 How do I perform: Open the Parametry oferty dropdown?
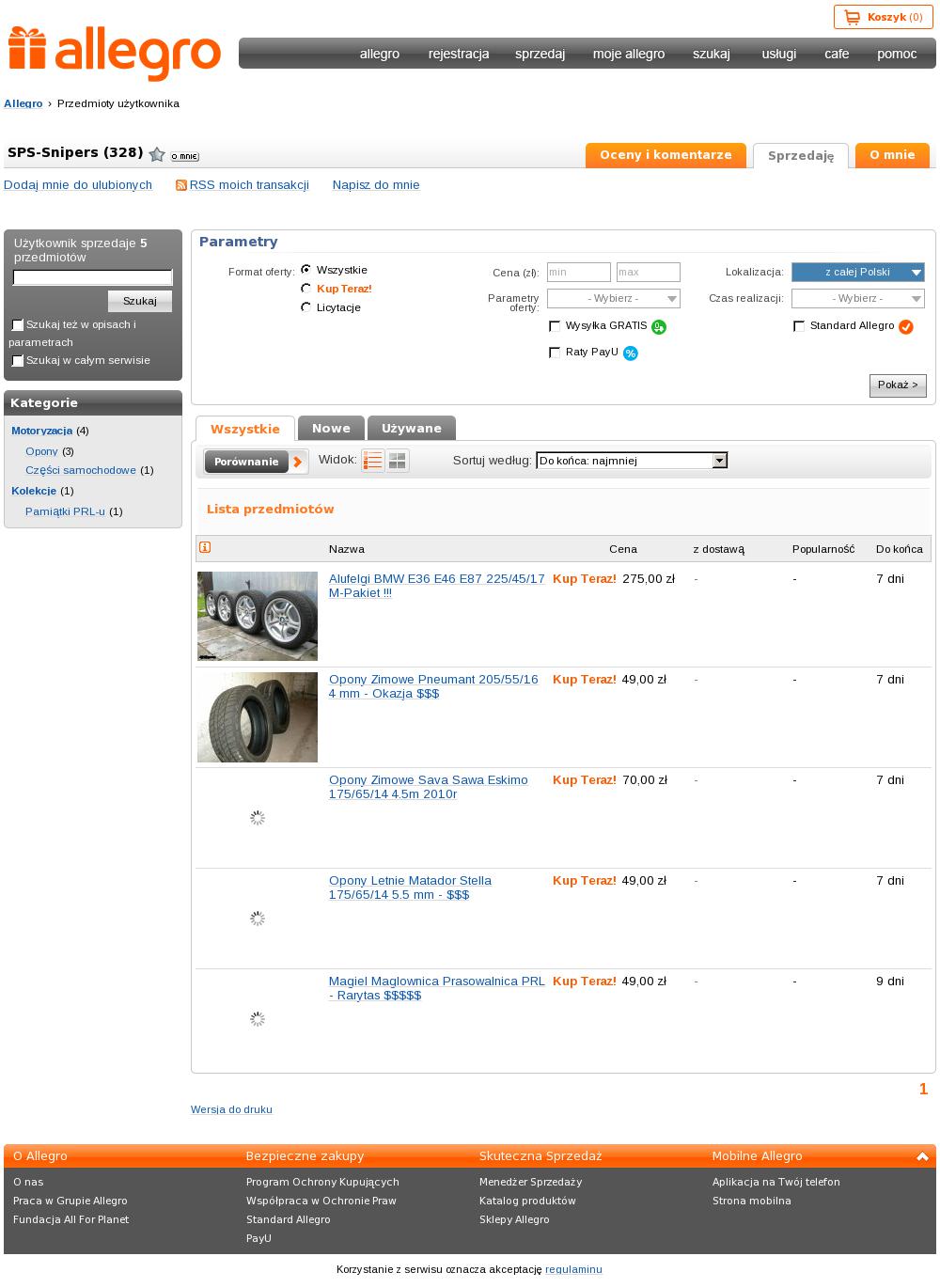[614, 299]
